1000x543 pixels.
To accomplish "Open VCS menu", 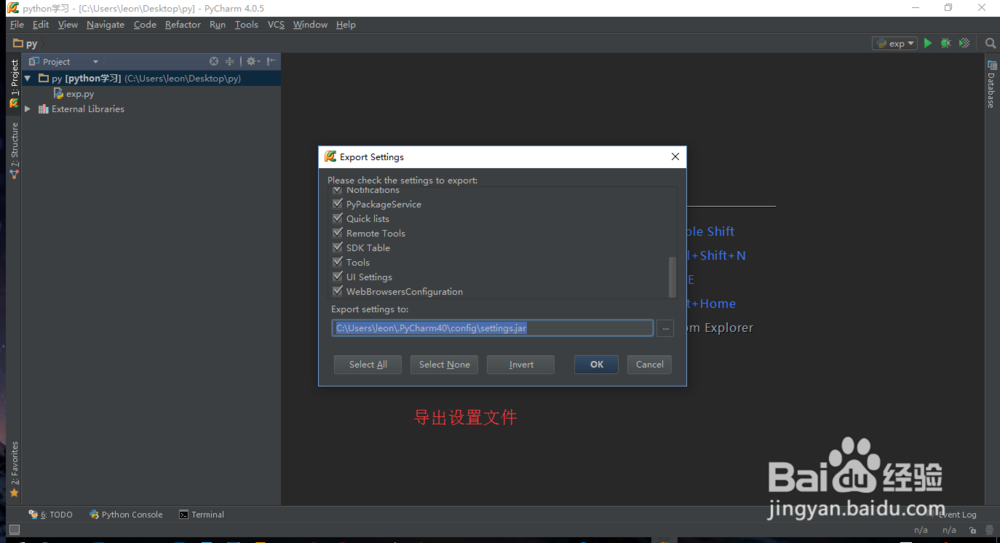I will coord(276,24).
